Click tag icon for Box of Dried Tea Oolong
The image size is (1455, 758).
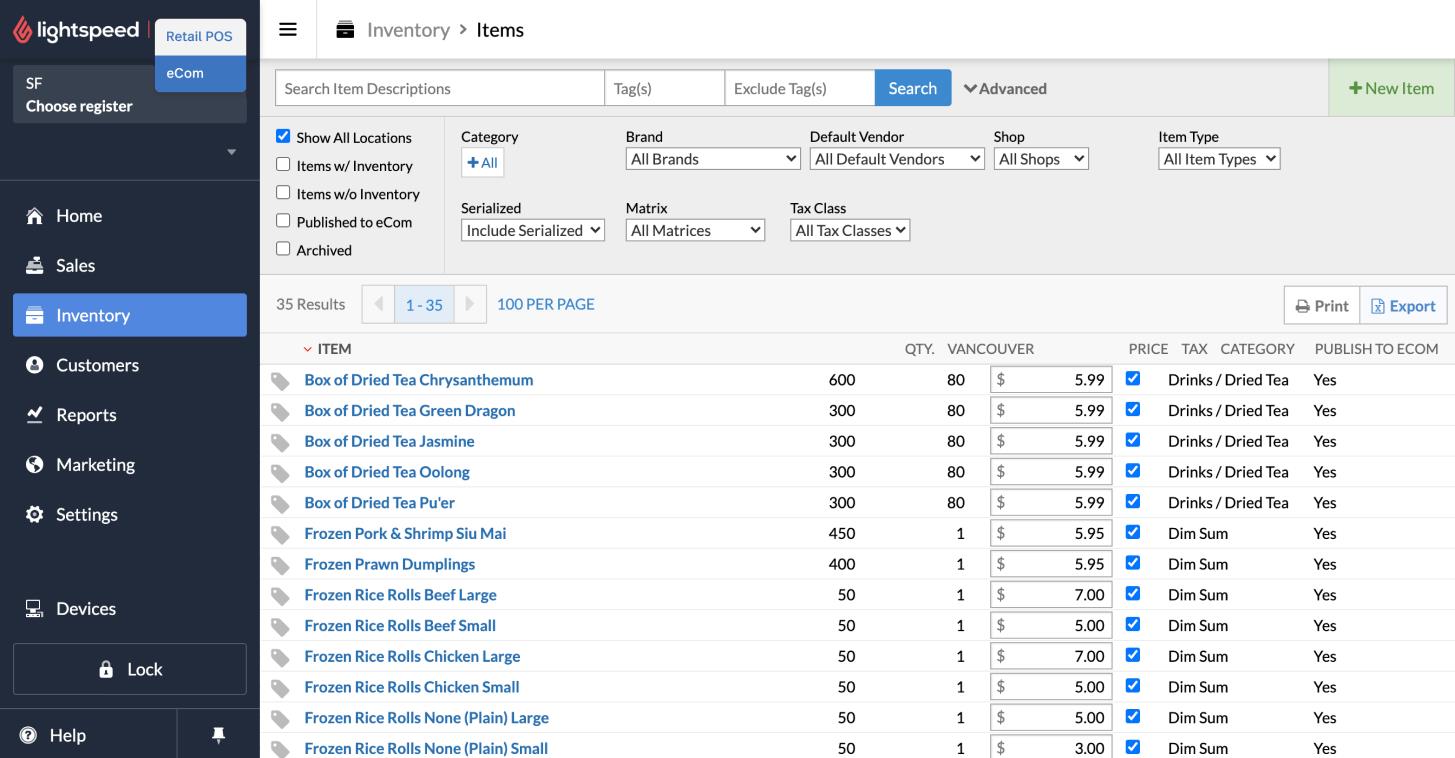click(281, 473)
